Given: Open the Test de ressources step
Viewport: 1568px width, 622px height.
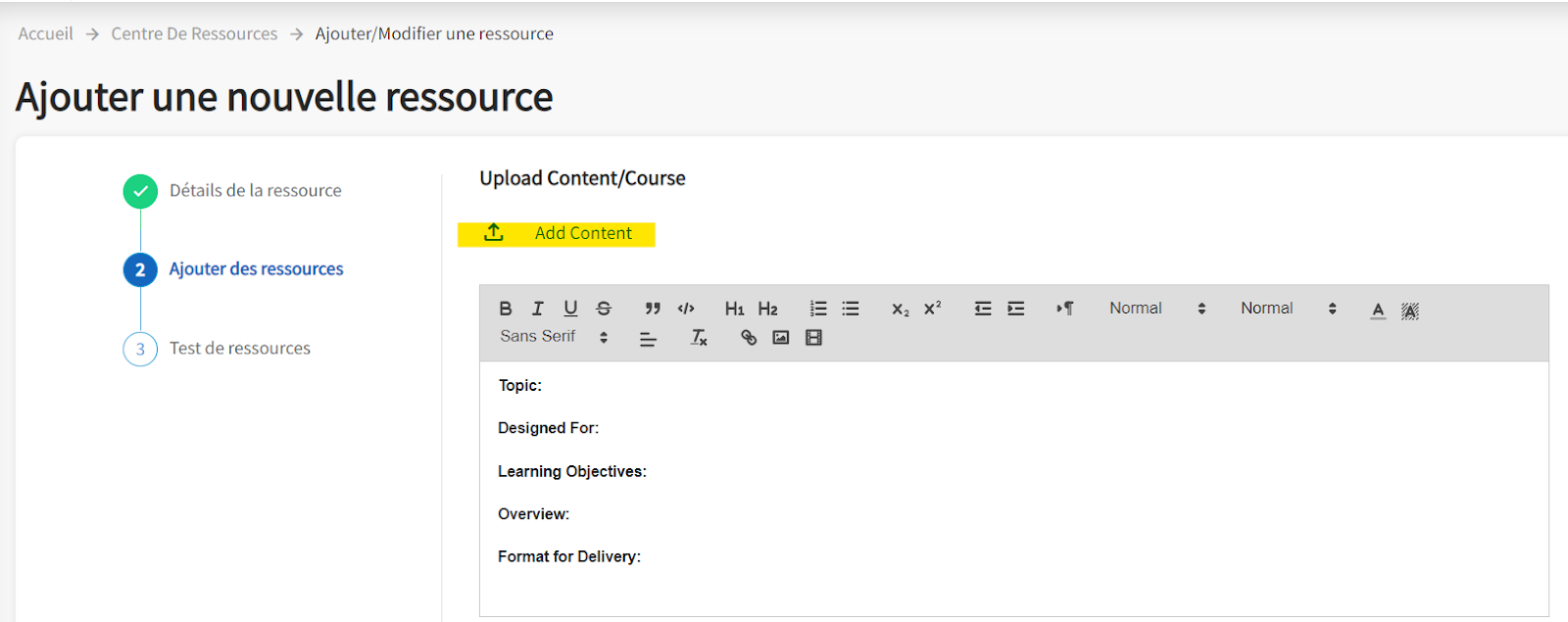Looking at the screenshot, I should click(239, 349).
